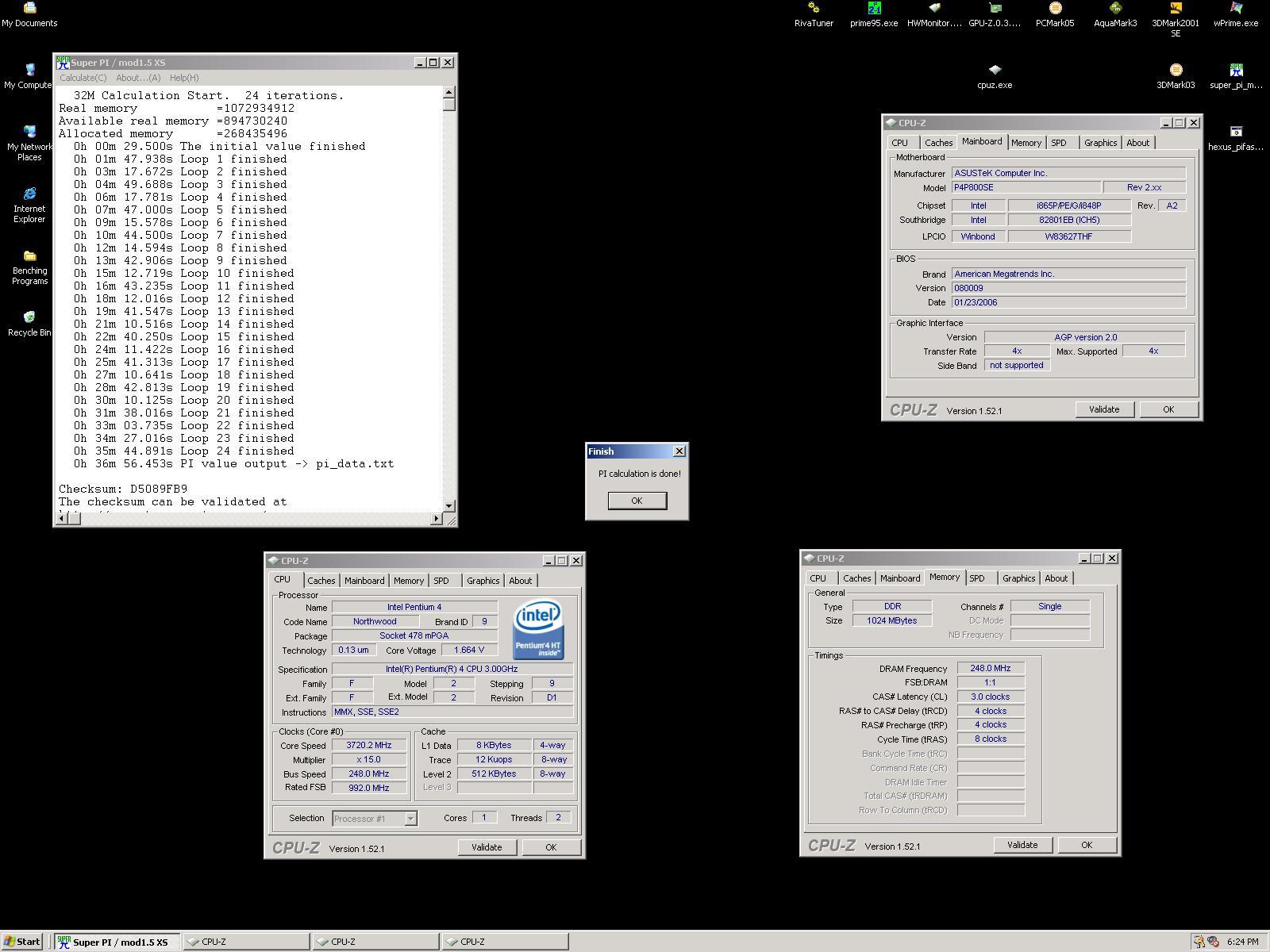Click the taskbar clock showing 6:24 PM
1270x952 pixels.
tap(1242, 942)
